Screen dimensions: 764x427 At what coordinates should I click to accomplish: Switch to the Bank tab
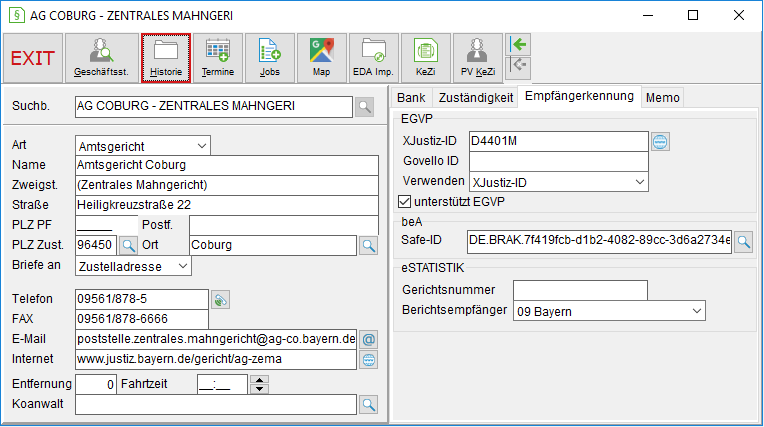click(x=411, y=98)
